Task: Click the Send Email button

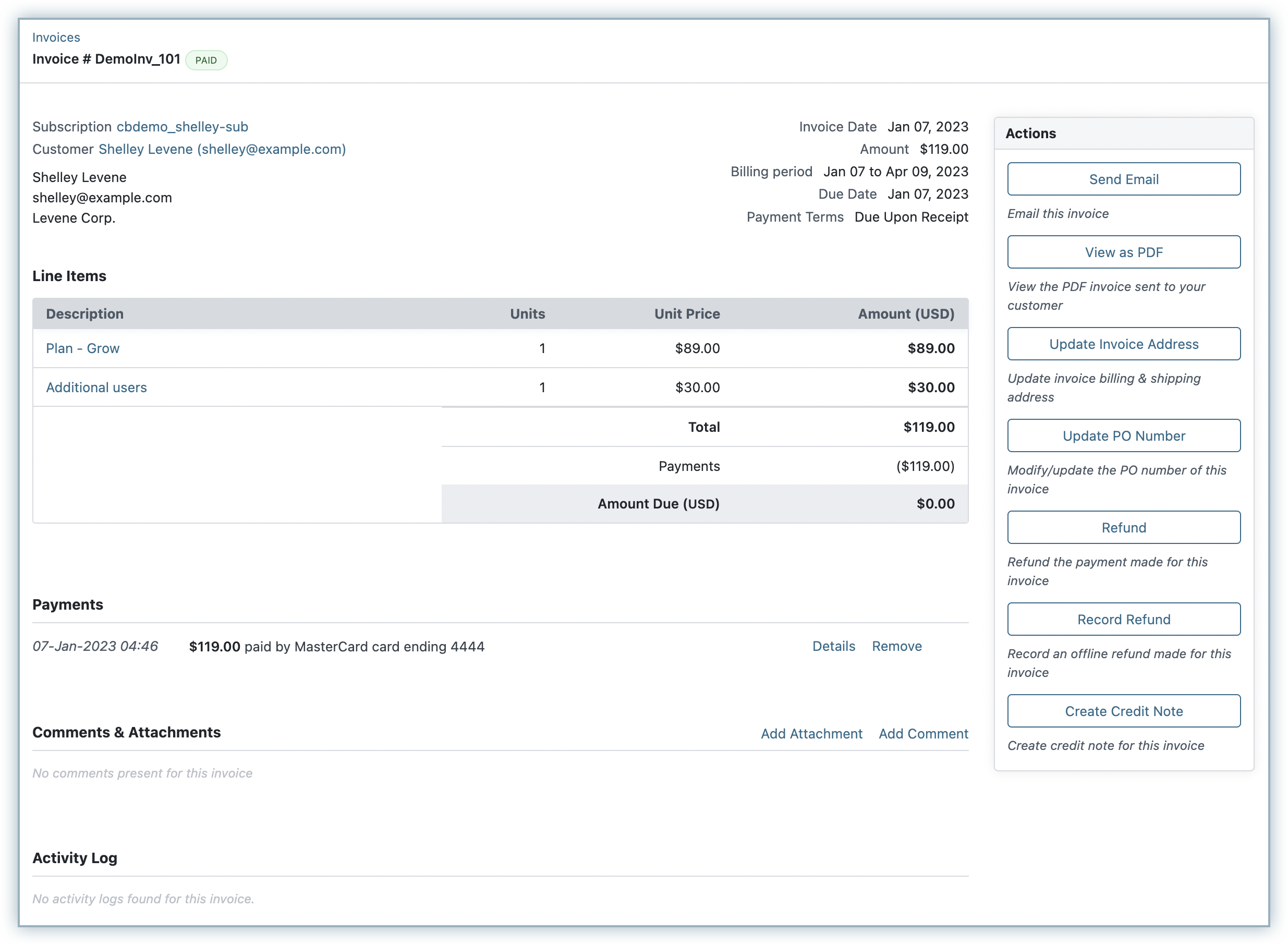Action: click(1123, 179)
